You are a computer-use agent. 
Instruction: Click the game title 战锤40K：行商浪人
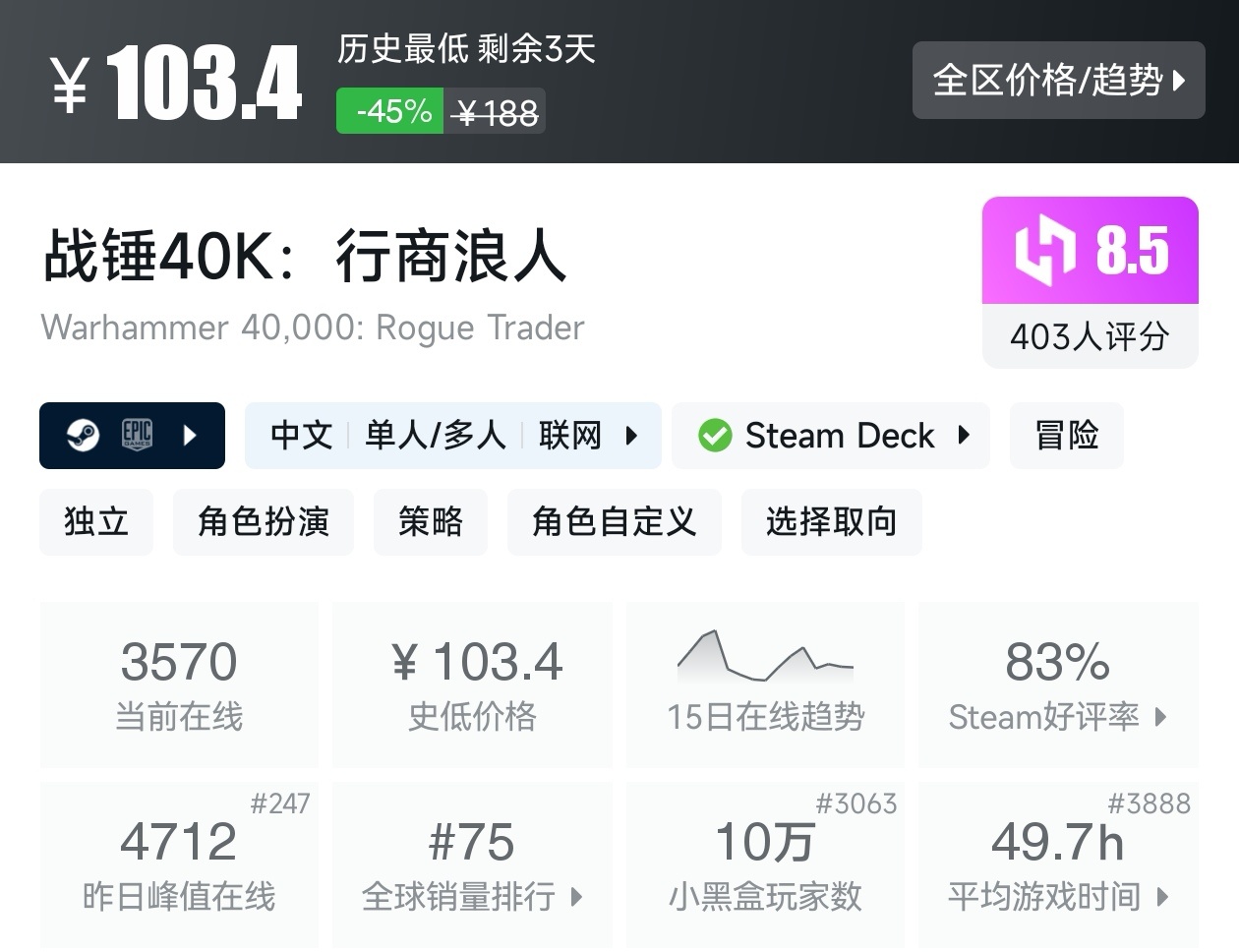pyautogui.click(x=305, y=257)
